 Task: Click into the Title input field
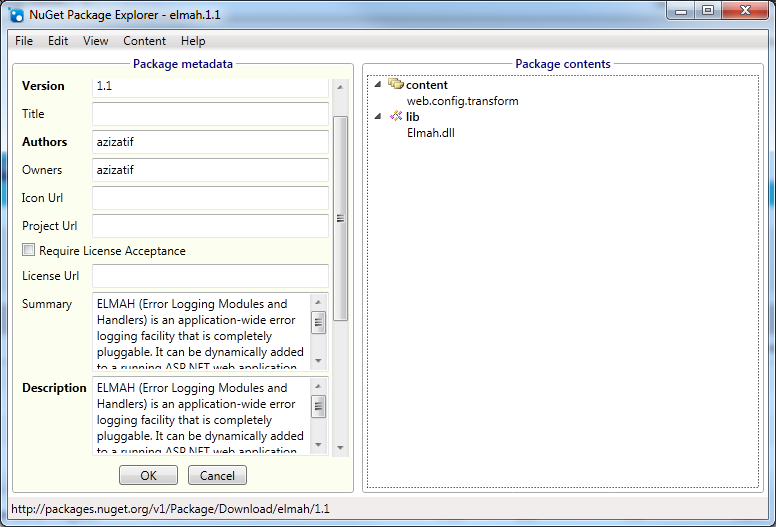(210, 114)
